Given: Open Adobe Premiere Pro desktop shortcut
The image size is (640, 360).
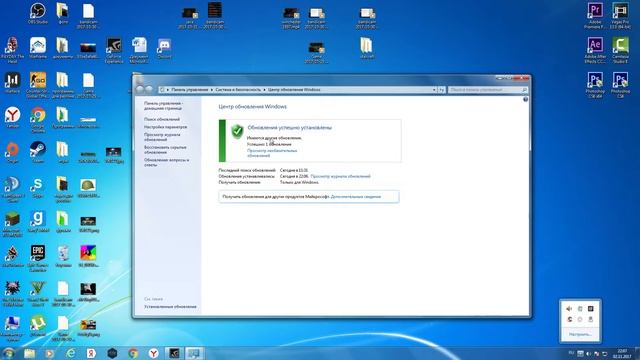Looking at the screenshot, I should point(595,16).
